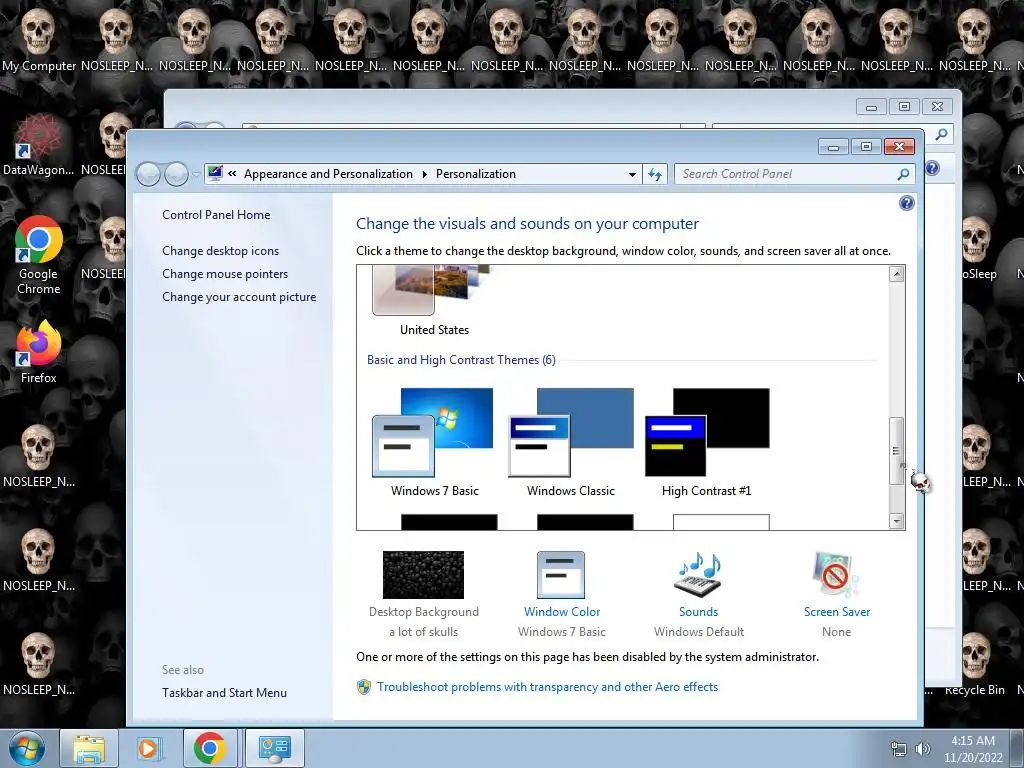
Task: Open the address bar history dropdown arrow
Action: pyautogui.click(x=632, y=174)
